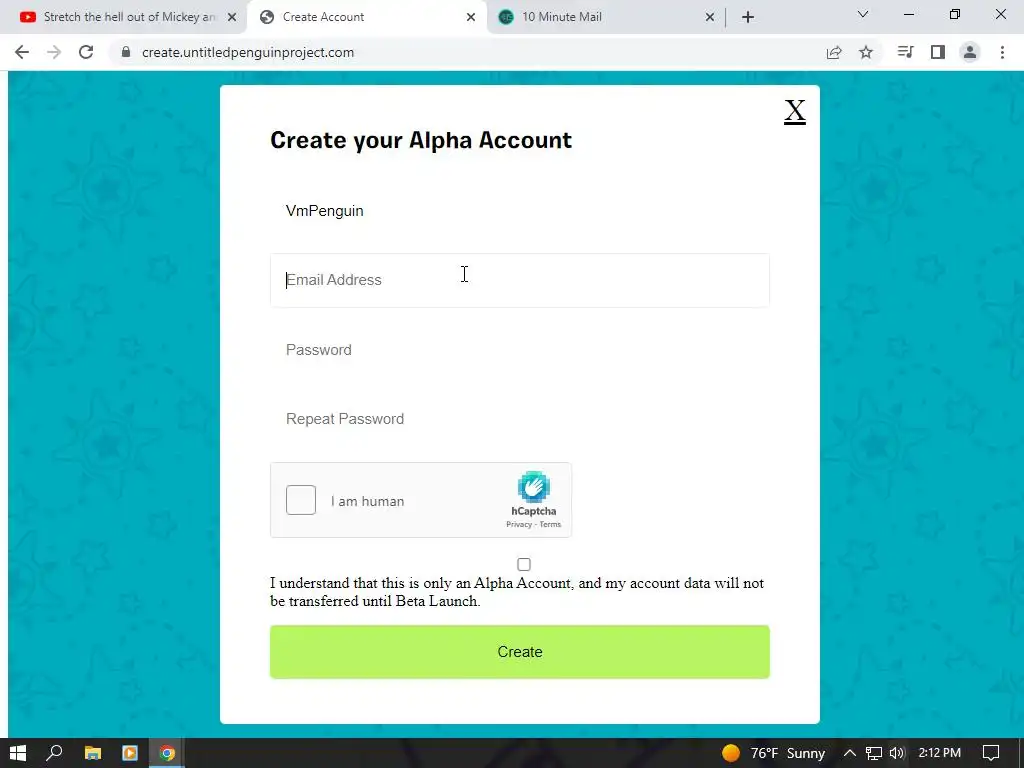Click the Chrome profile avatar
Image resolution: width=1024 pixels, height=768 pixels.
pos(970,52)
